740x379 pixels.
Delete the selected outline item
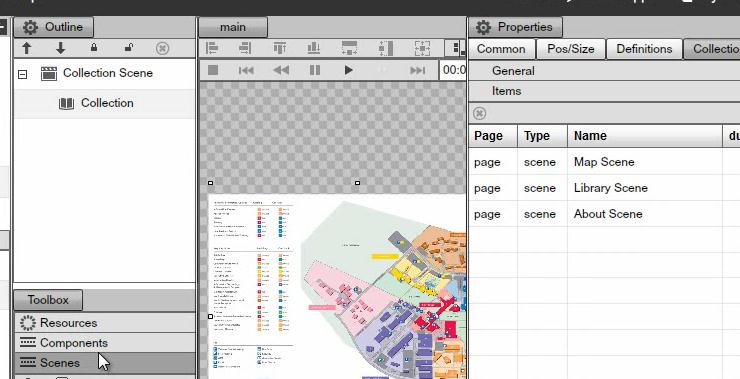tap(162, 48)
